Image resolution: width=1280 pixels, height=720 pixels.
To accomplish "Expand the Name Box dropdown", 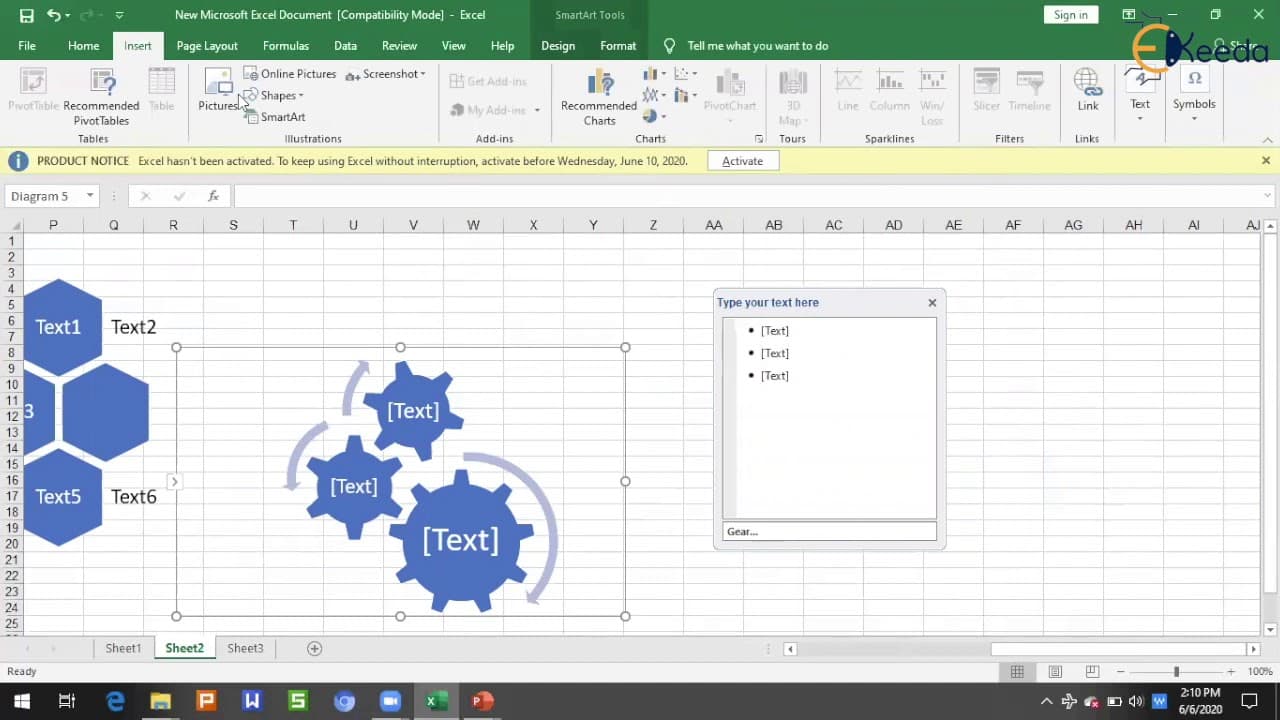I will click(x=90, y=196).
